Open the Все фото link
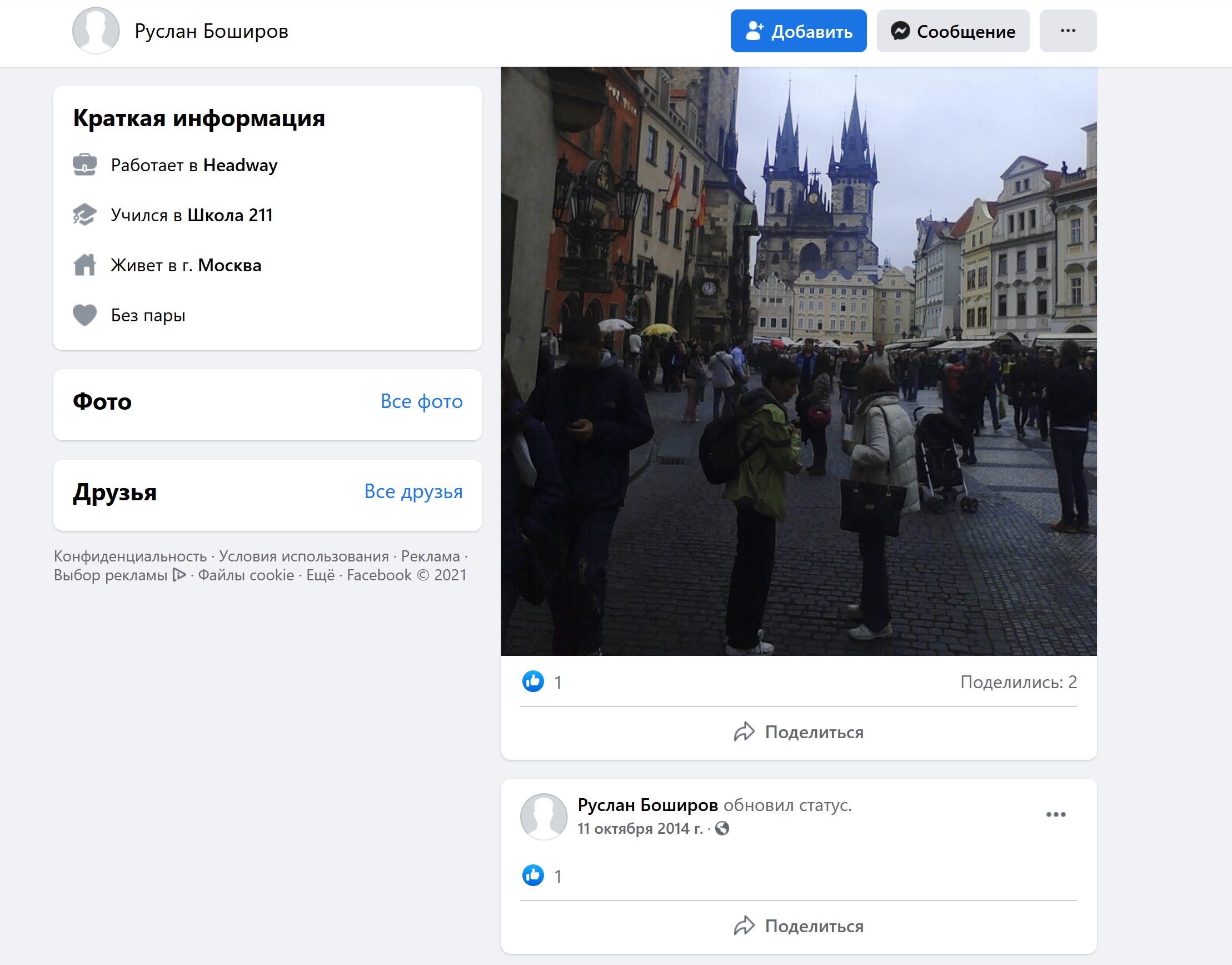This screenshot has height=965, width=1232. pos(421,401)
